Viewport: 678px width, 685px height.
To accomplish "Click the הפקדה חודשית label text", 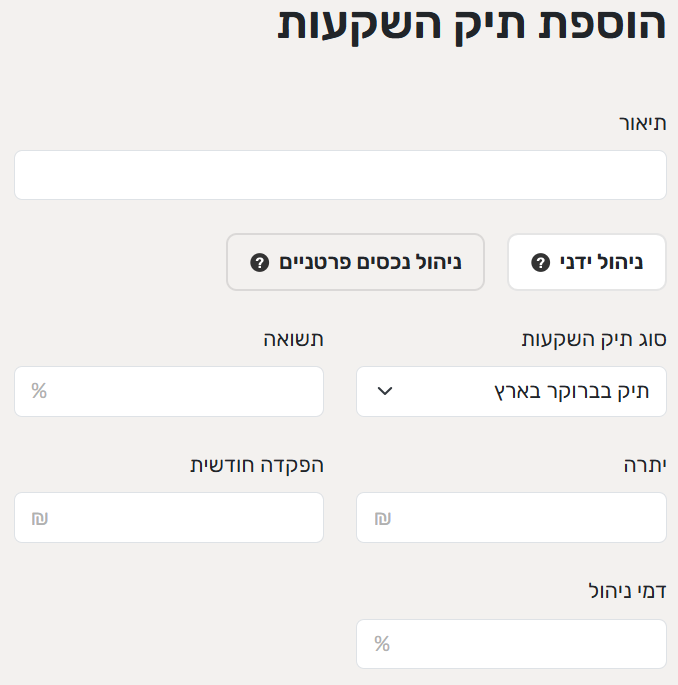I will pos(257,465).
